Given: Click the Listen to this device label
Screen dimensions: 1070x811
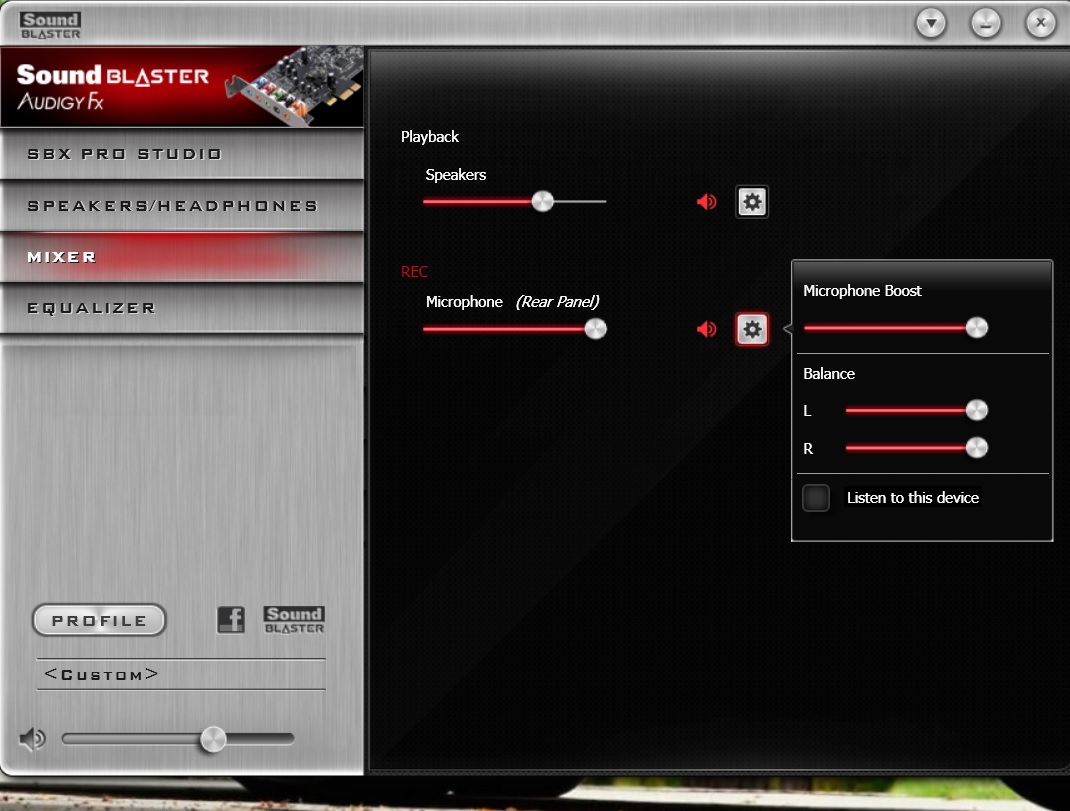Looking at the screenshot, I should (913, 498).
